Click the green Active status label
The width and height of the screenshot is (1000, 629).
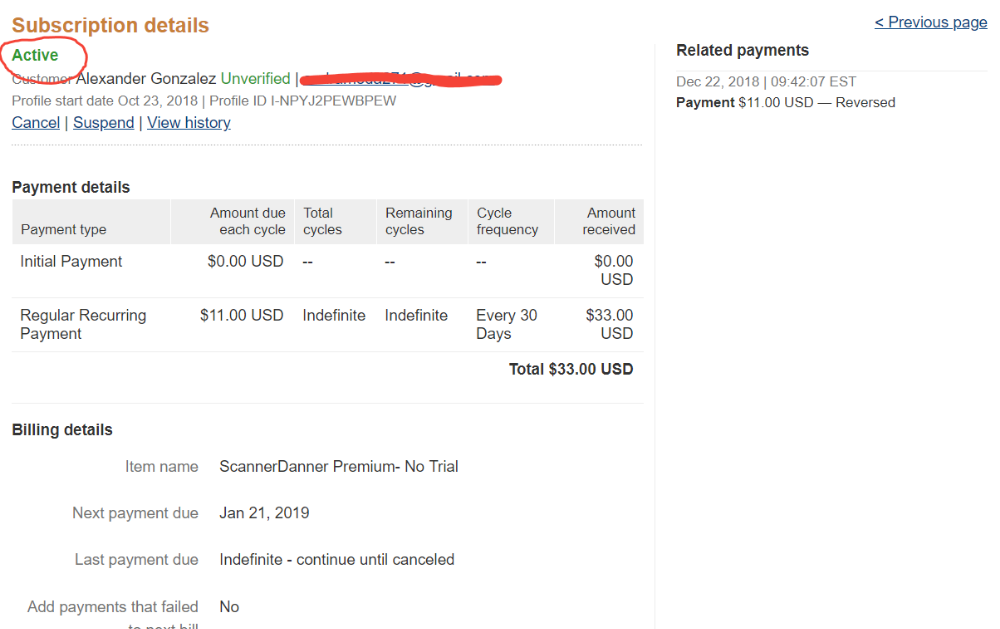pyautogui.click(x=35, y=56)
